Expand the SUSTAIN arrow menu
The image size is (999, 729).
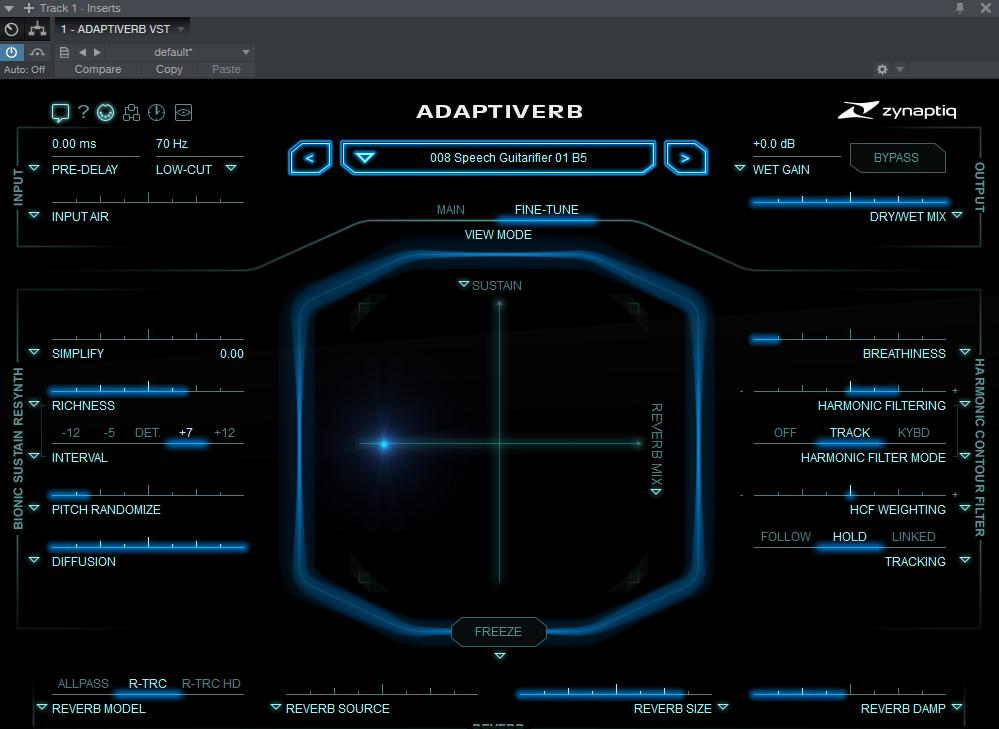464,284
